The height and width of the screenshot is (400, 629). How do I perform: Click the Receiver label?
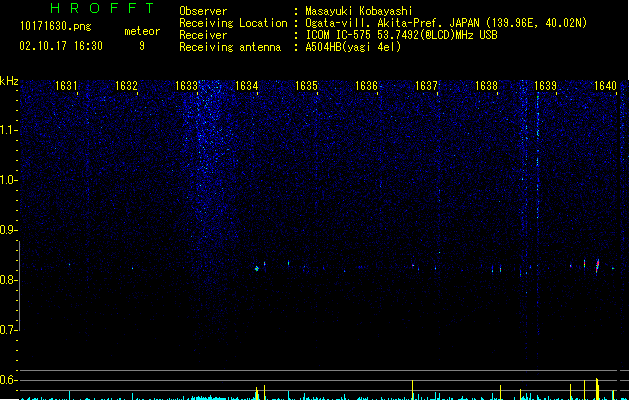tap(203, 35)
